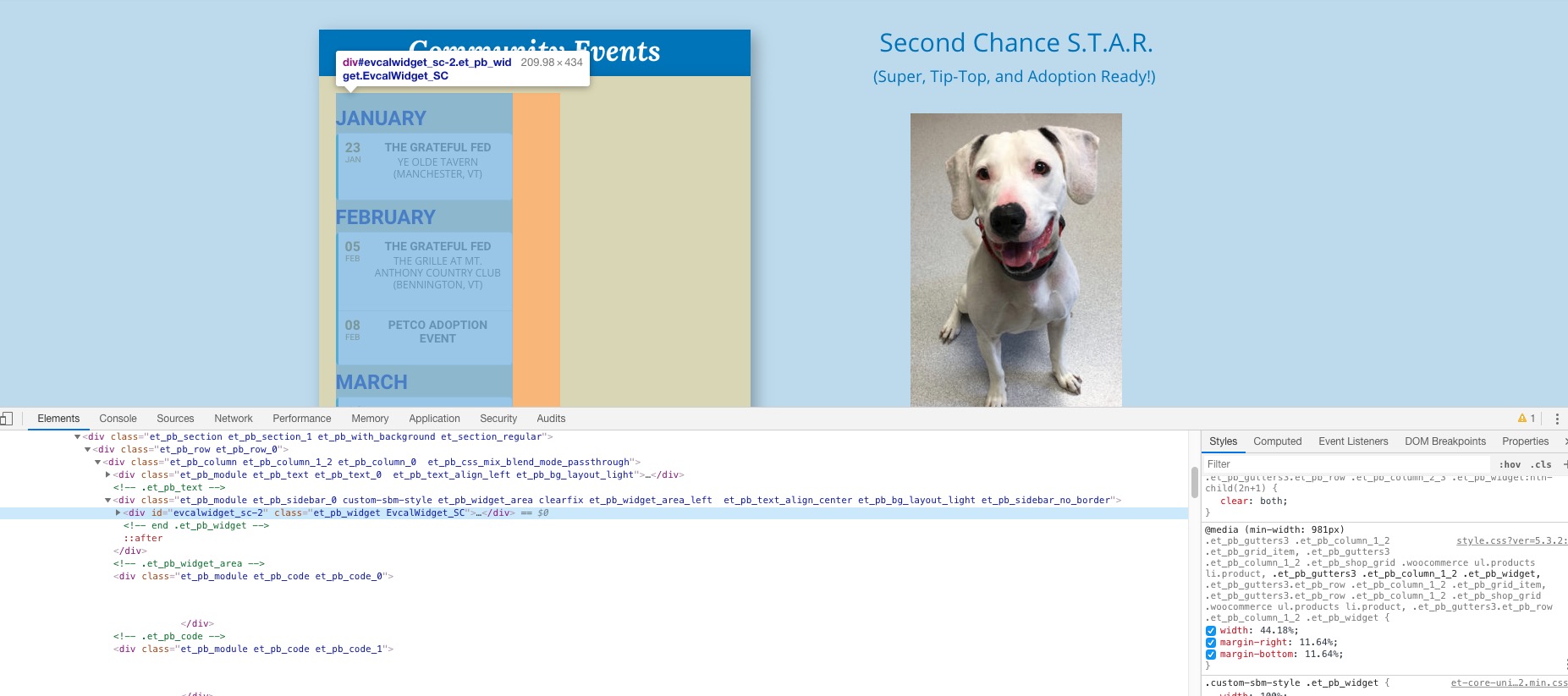This screenshot has width=1568, height=696.
Task: Toggle the margin-bottom property checkbox
Action: pos(1211,655)
